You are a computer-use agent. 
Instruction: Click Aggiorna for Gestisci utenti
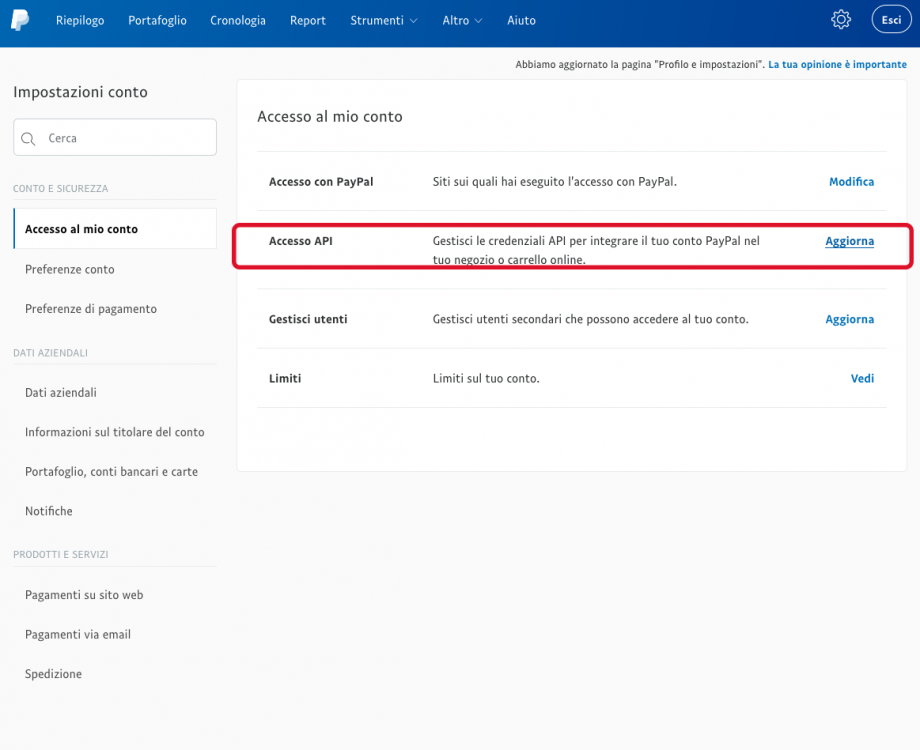coord(849,320)
